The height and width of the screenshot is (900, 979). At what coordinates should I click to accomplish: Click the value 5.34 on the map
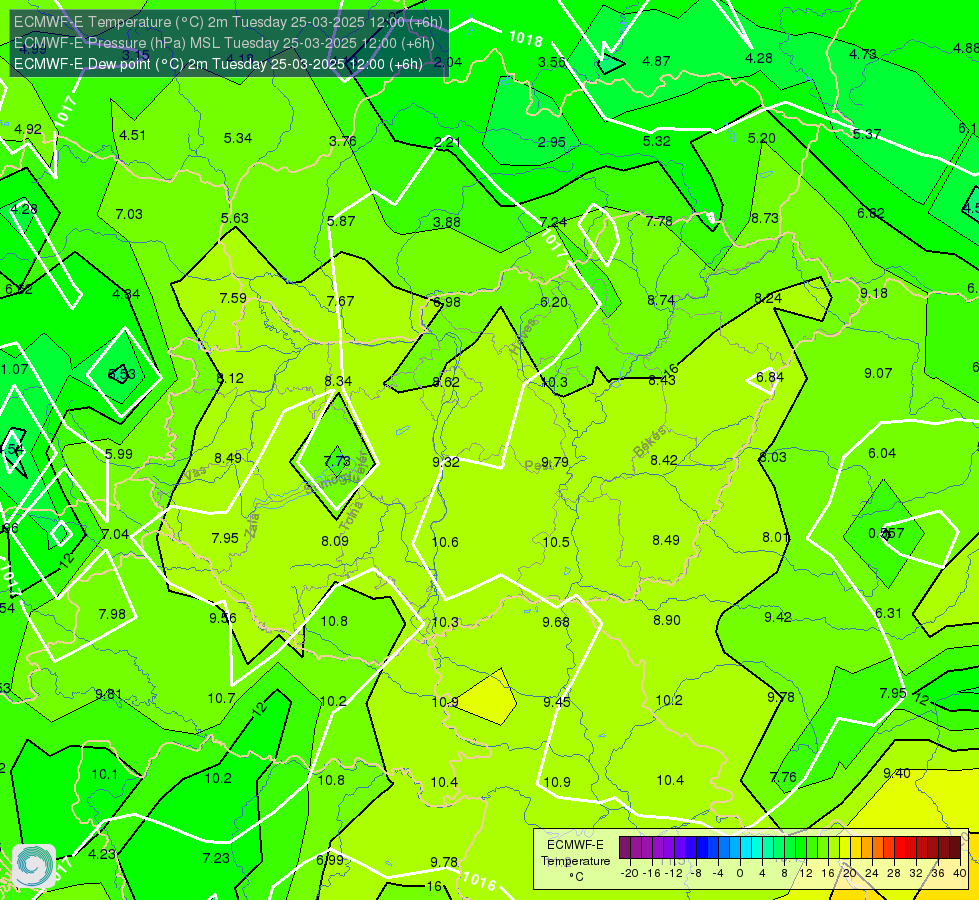(x=238, y=138)
